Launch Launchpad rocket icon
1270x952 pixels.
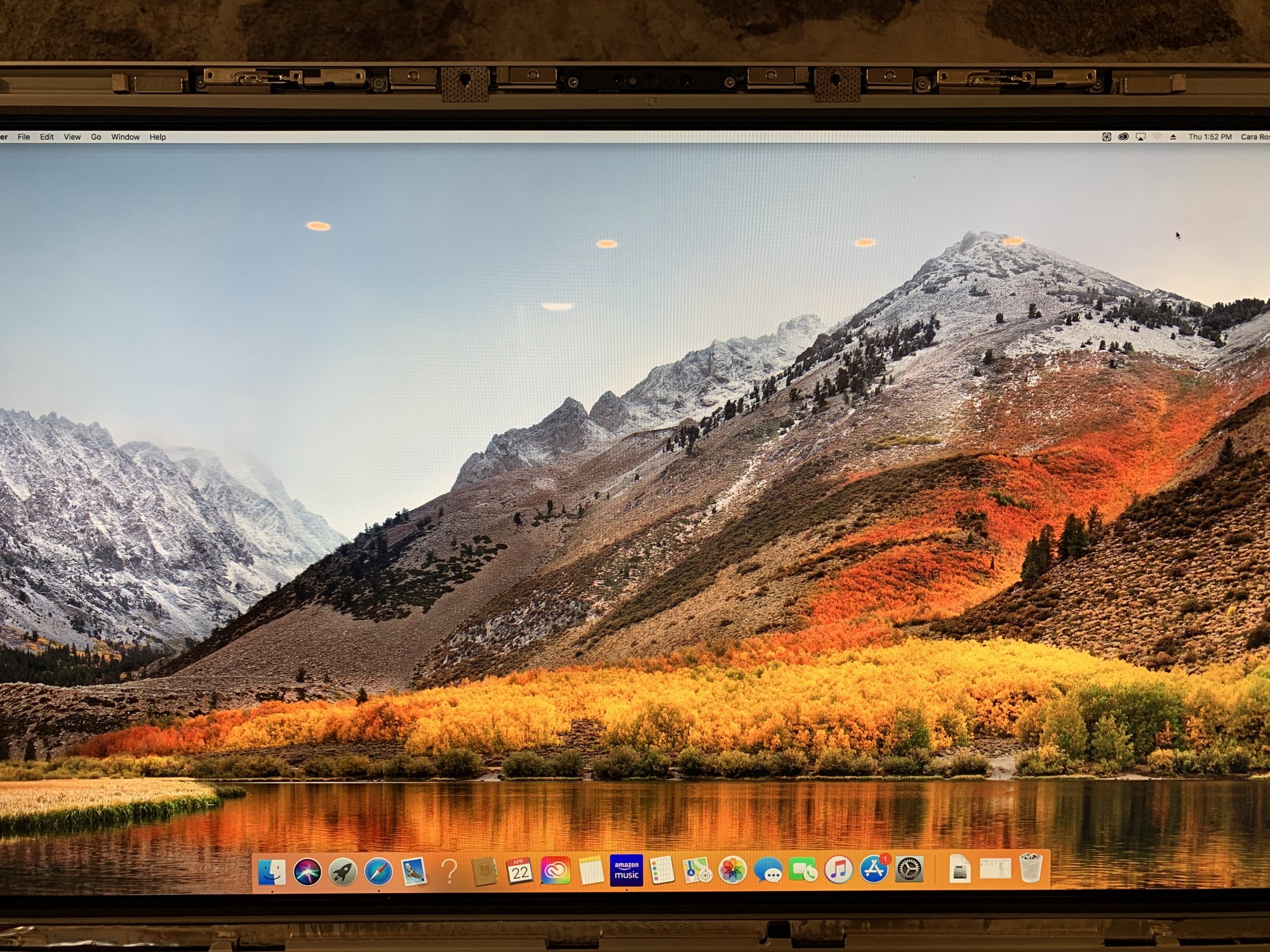(343, 872)
